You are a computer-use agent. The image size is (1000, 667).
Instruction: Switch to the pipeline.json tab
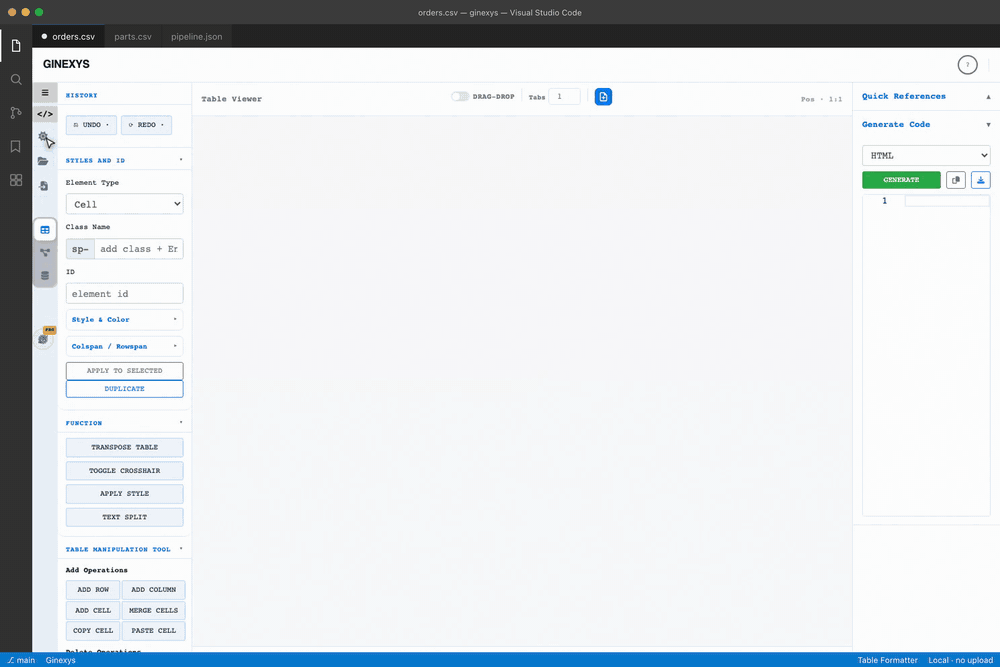click(196, 36)
